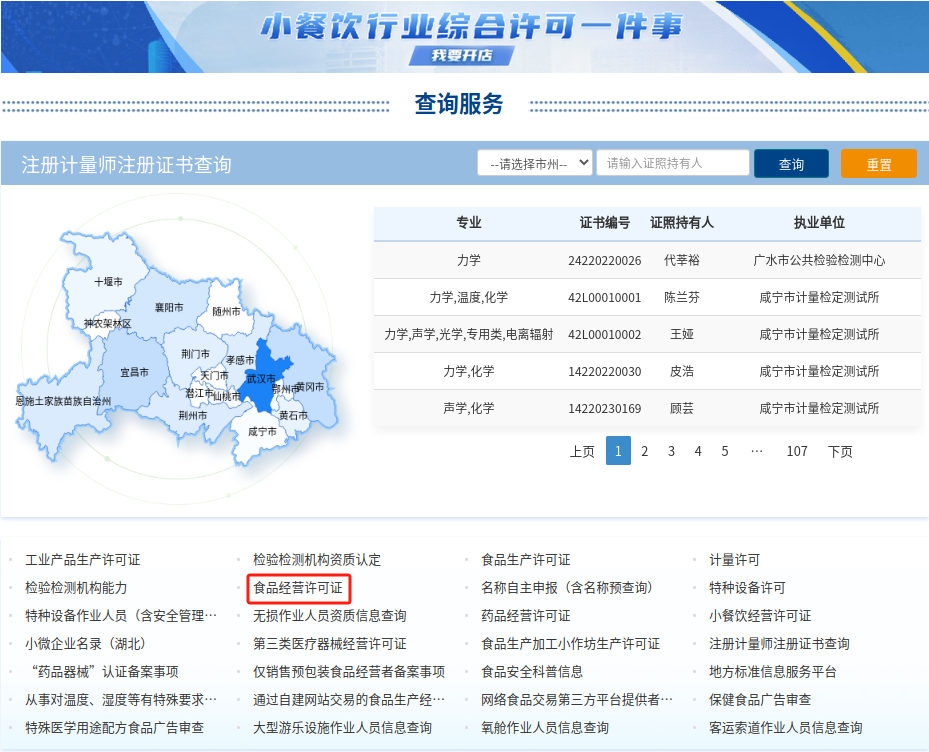Click the orange 重置 reset button

point(879,164)
